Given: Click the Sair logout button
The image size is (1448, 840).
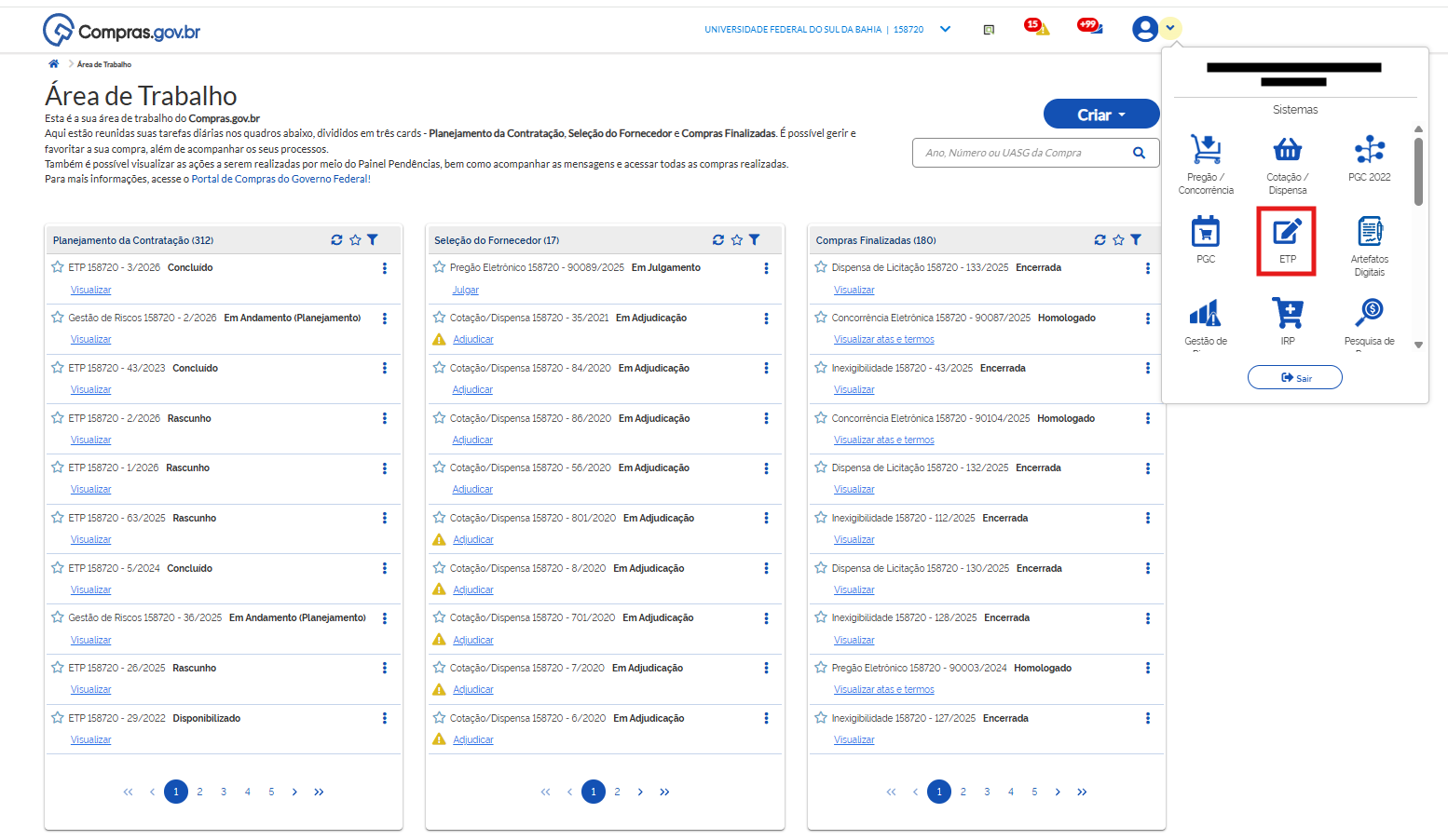Looking at the screenshot, I should click(x=1294, y=377).
